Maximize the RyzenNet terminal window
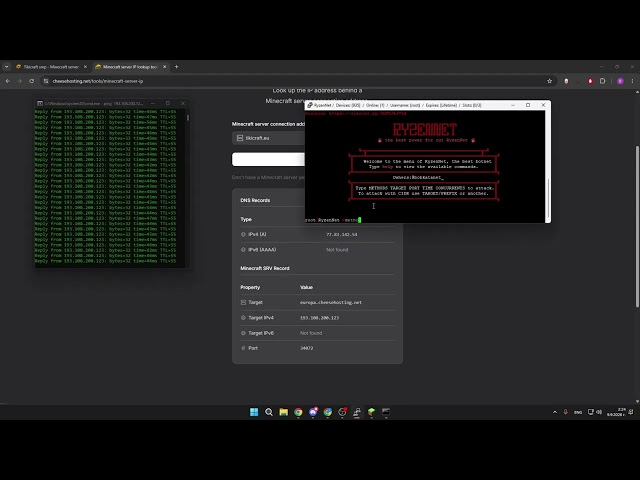The width and height of the screenshot is (640, 480). 528,105
